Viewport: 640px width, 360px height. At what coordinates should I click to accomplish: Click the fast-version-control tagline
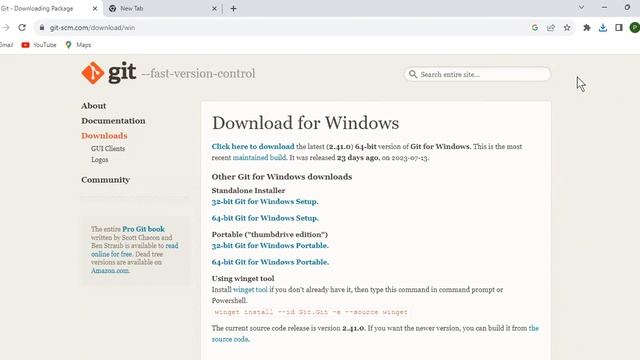point(198,73)
